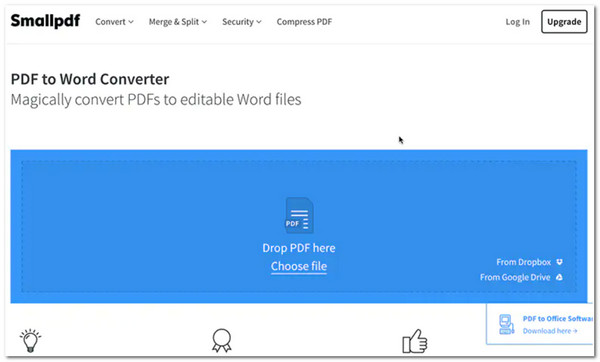Click the Download here link
Screen dimensions: 600x362
pos(550,331)
